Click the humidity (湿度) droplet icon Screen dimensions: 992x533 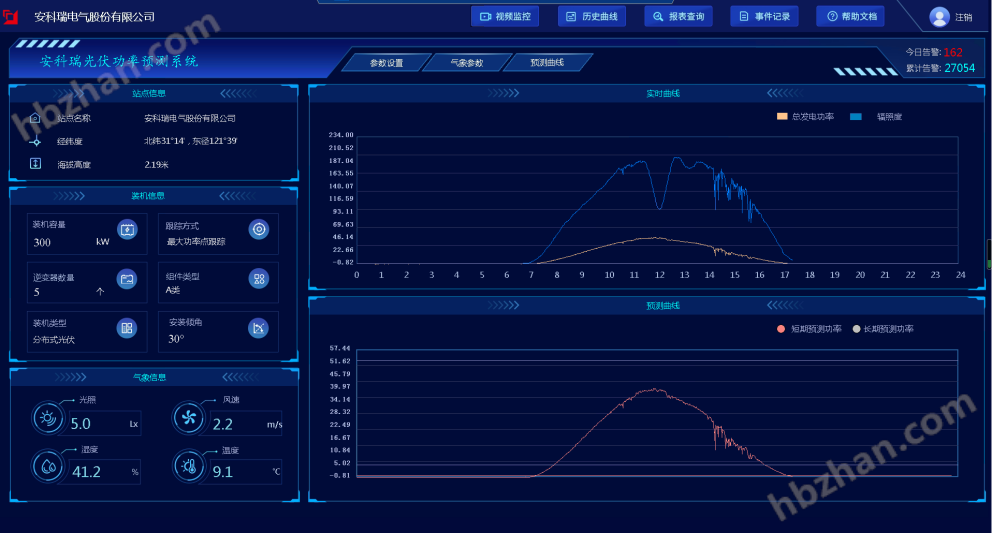click(48, 465)
